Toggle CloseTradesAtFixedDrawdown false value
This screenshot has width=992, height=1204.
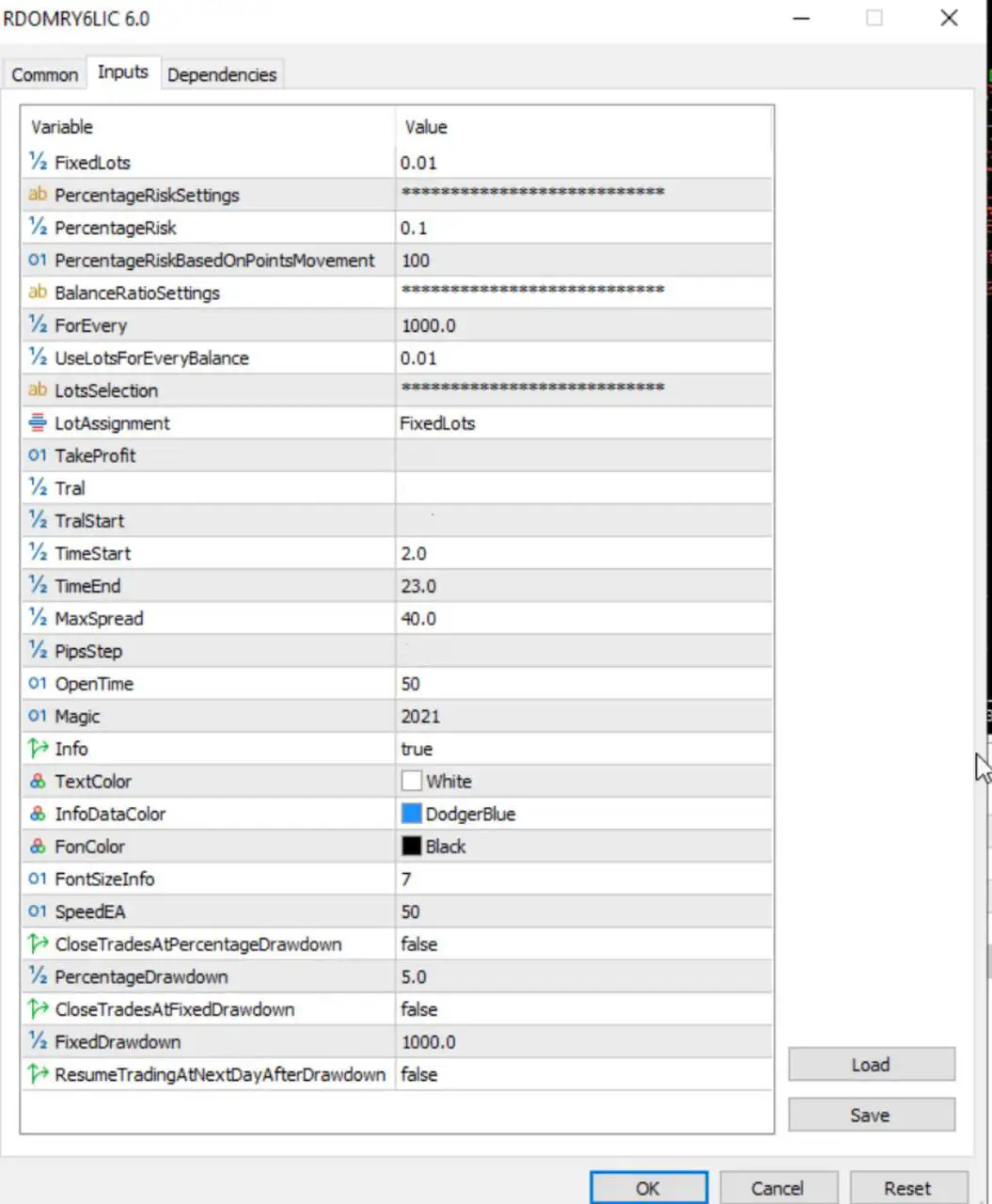point(419,1009)
